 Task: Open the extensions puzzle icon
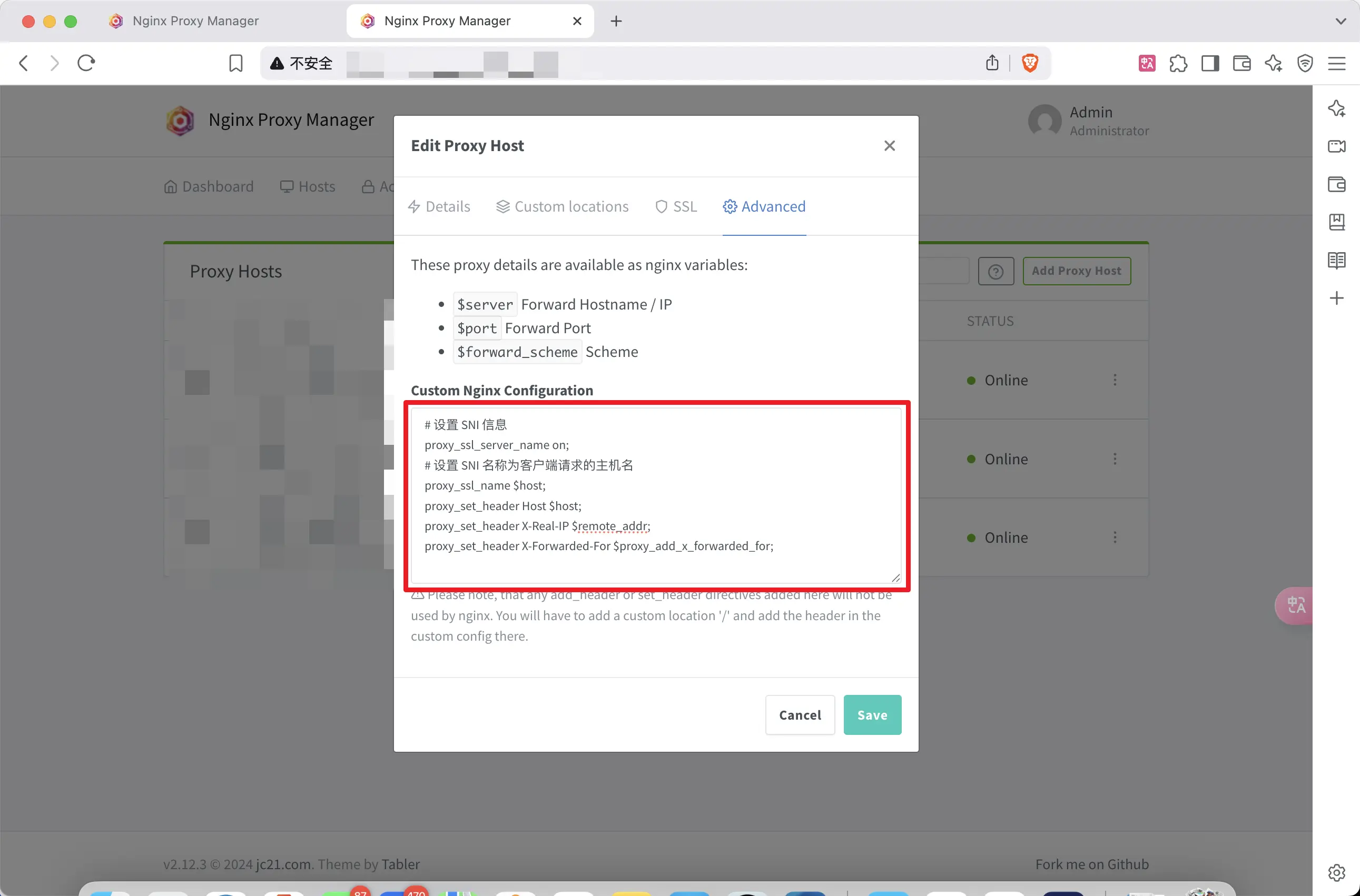tap(1178, 63)
